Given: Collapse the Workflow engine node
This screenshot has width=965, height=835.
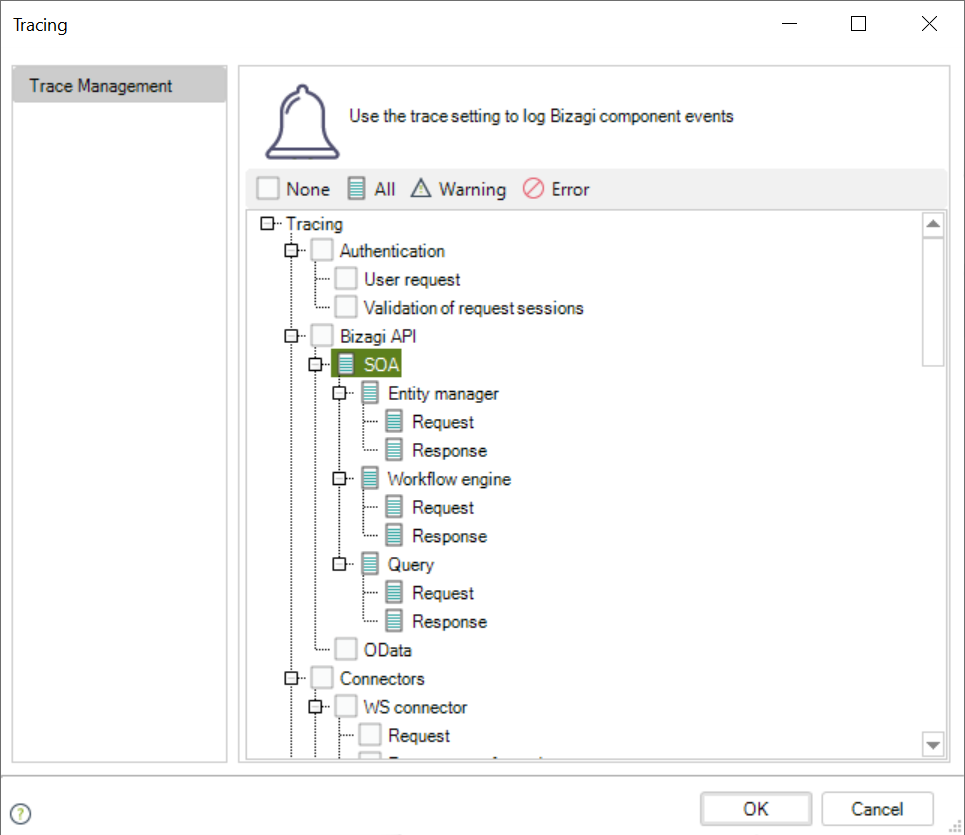Looking at the screenshot, I should pyautogui.click(x=339, y=478).
